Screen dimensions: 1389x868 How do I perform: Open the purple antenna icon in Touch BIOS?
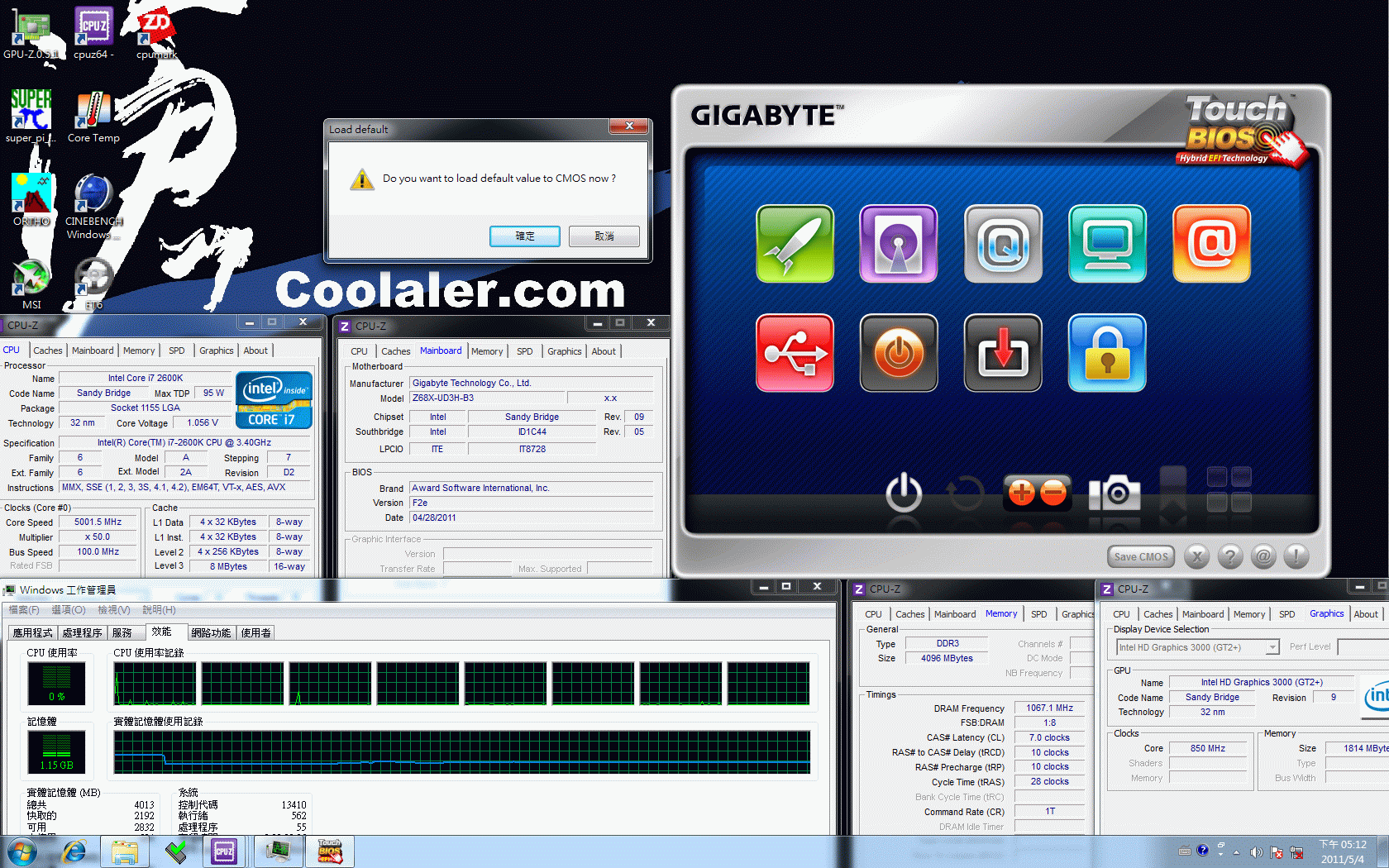pyautogui.click(x=899, y=244)
